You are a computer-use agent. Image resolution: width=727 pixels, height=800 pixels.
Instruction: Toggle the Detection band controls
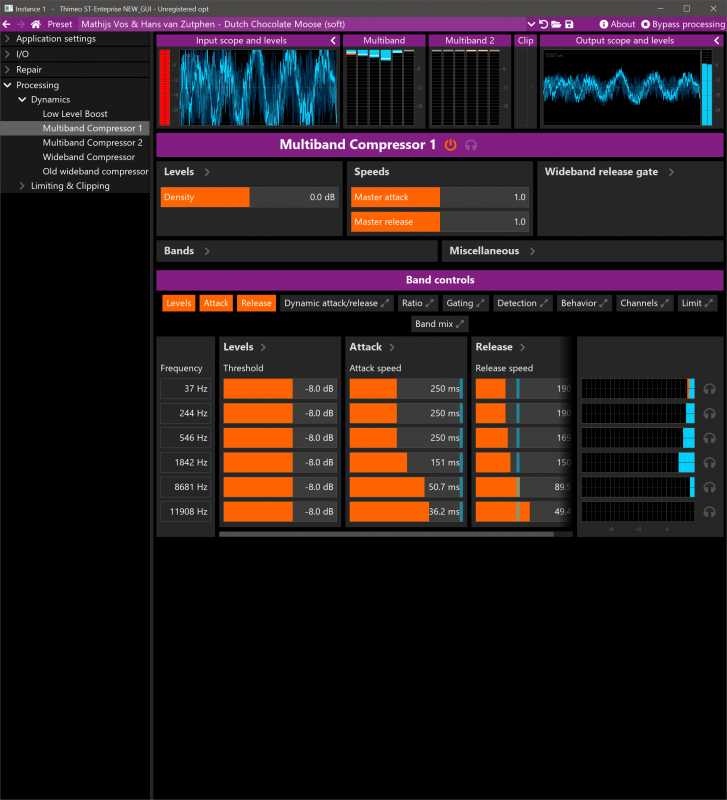(x=522, y=303)
